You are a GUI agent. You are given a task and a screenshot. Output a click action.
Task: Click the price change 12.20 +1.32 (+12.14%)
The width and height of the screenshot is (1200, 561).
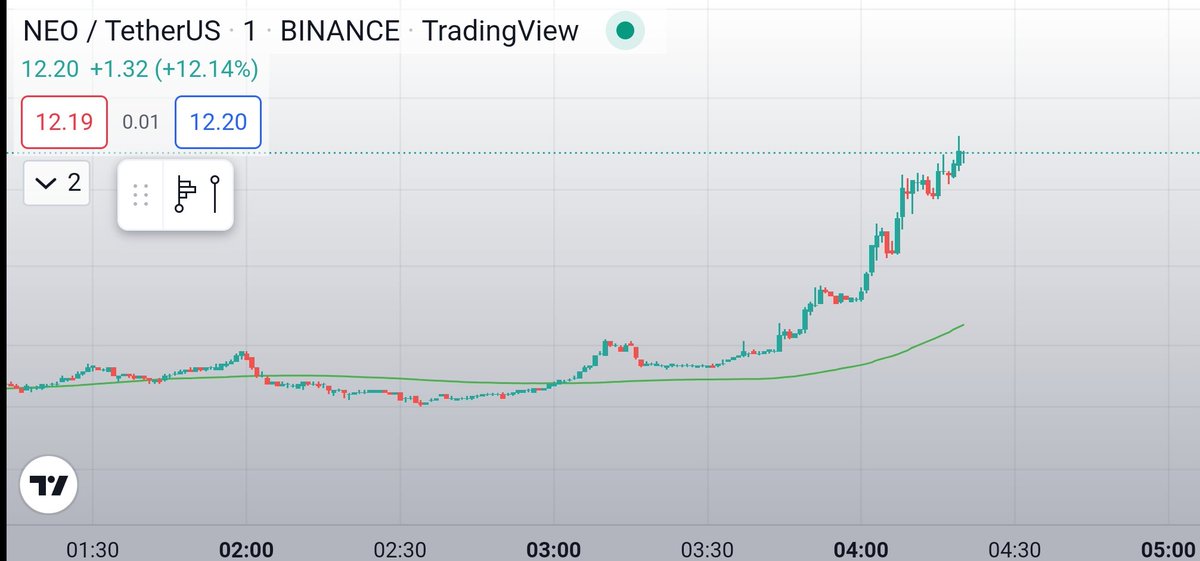[140, 69]
